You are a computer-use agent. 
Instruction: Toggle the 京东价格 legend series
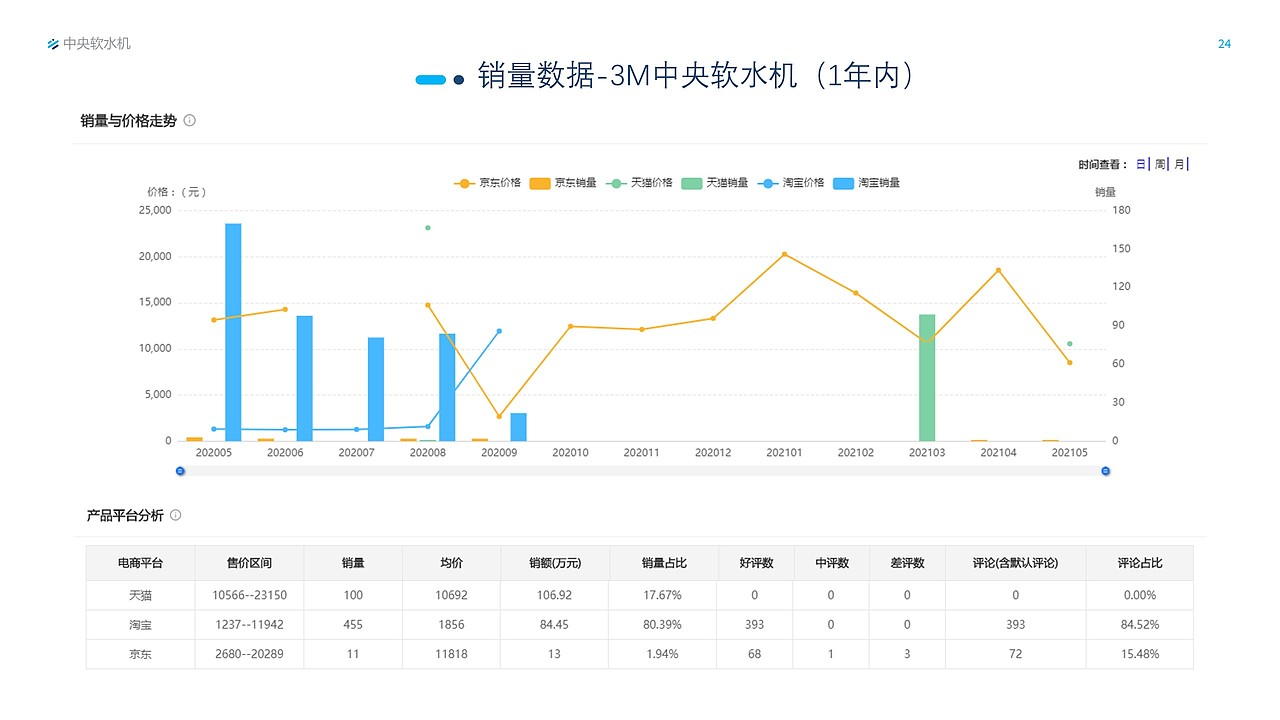click(x=487, y=183)
